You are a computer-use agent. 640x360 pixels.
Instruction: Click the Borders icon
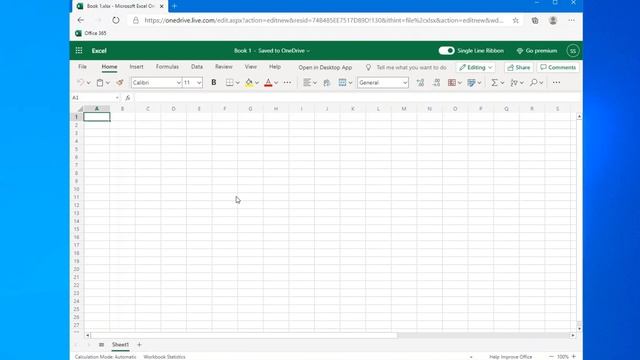pos(230,82)
